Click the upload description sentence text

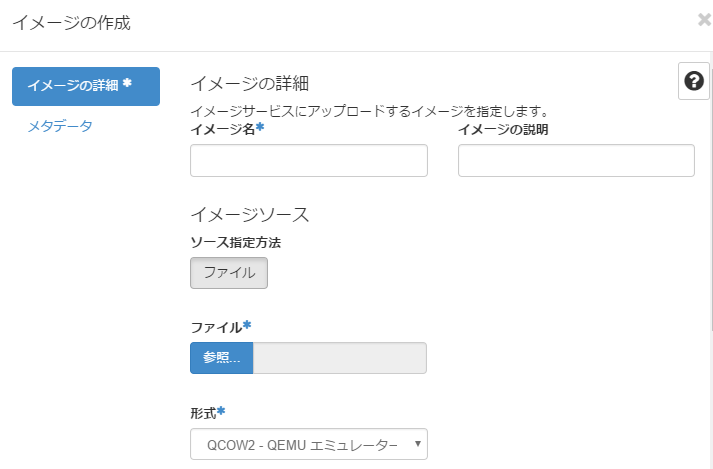click(x=373, y=110)
